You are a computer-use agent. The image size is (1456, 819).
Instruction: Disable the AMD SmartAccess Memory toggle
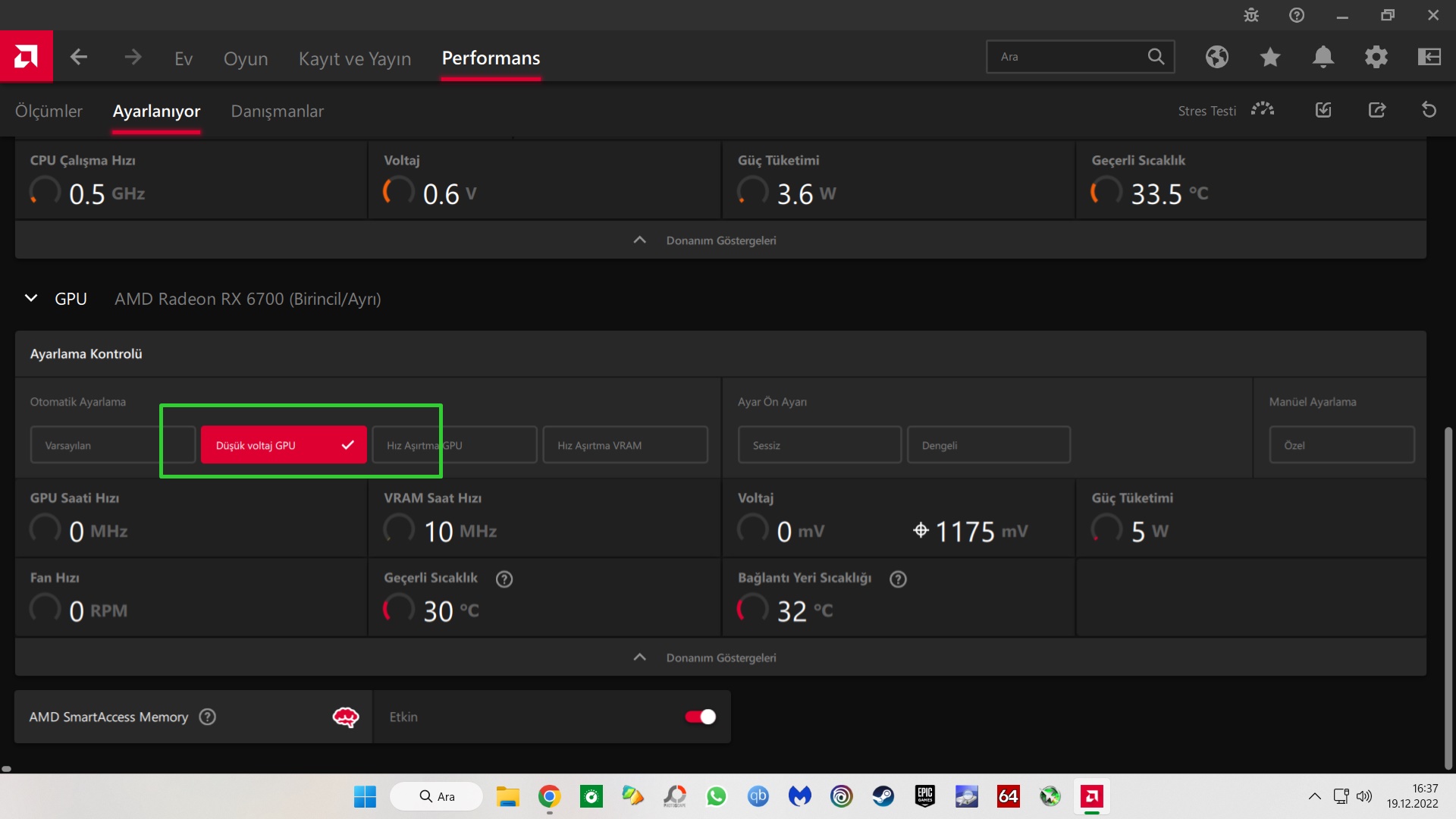[700, 717]
